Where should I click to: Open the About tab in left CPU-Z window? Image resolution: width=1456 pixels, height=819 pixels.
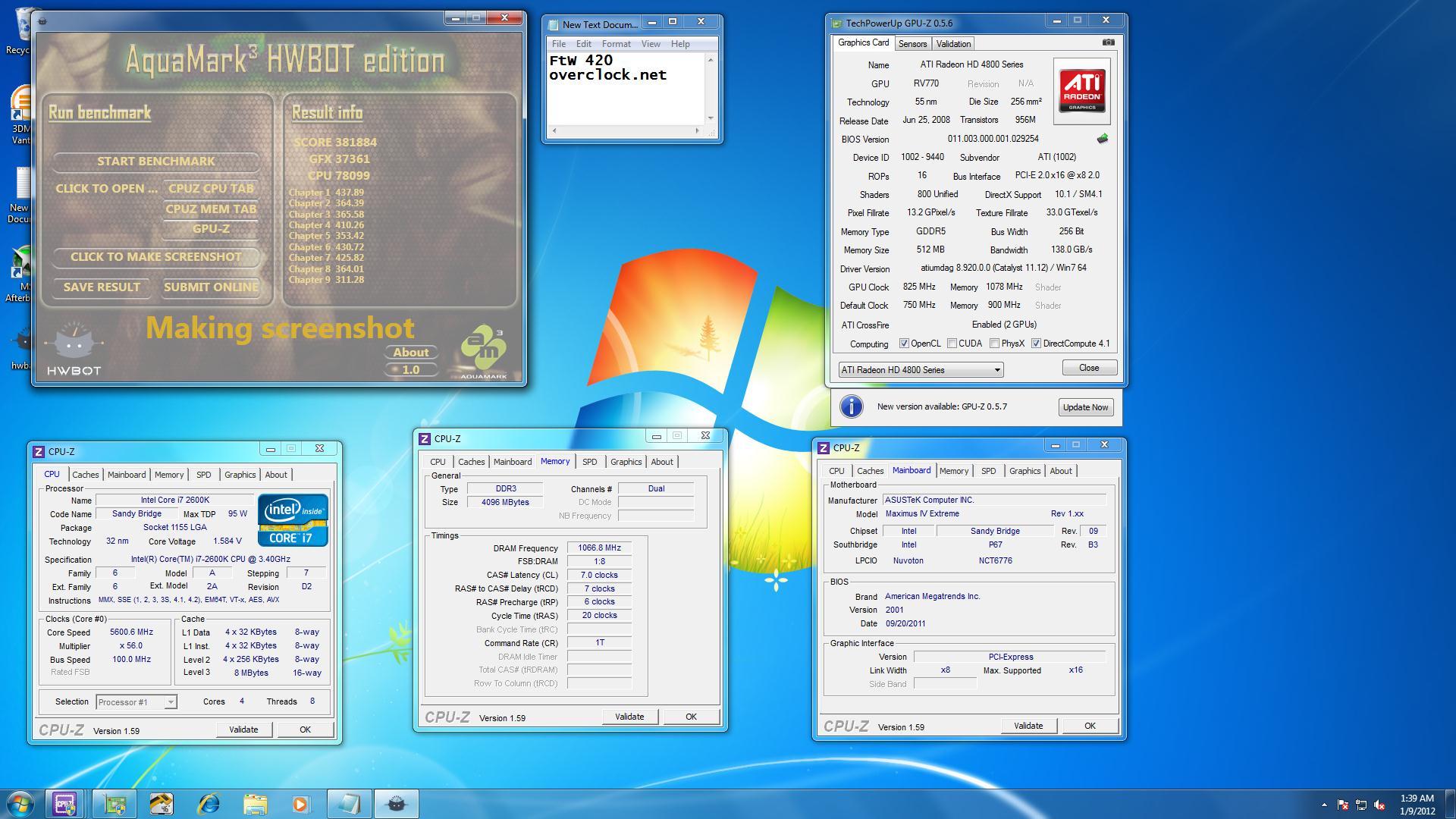click(275, 475)
